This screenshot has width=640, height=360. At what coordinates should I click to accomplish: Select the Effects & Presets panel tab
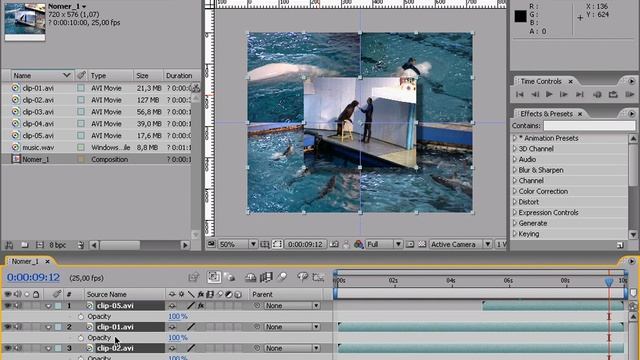(547, 114)
